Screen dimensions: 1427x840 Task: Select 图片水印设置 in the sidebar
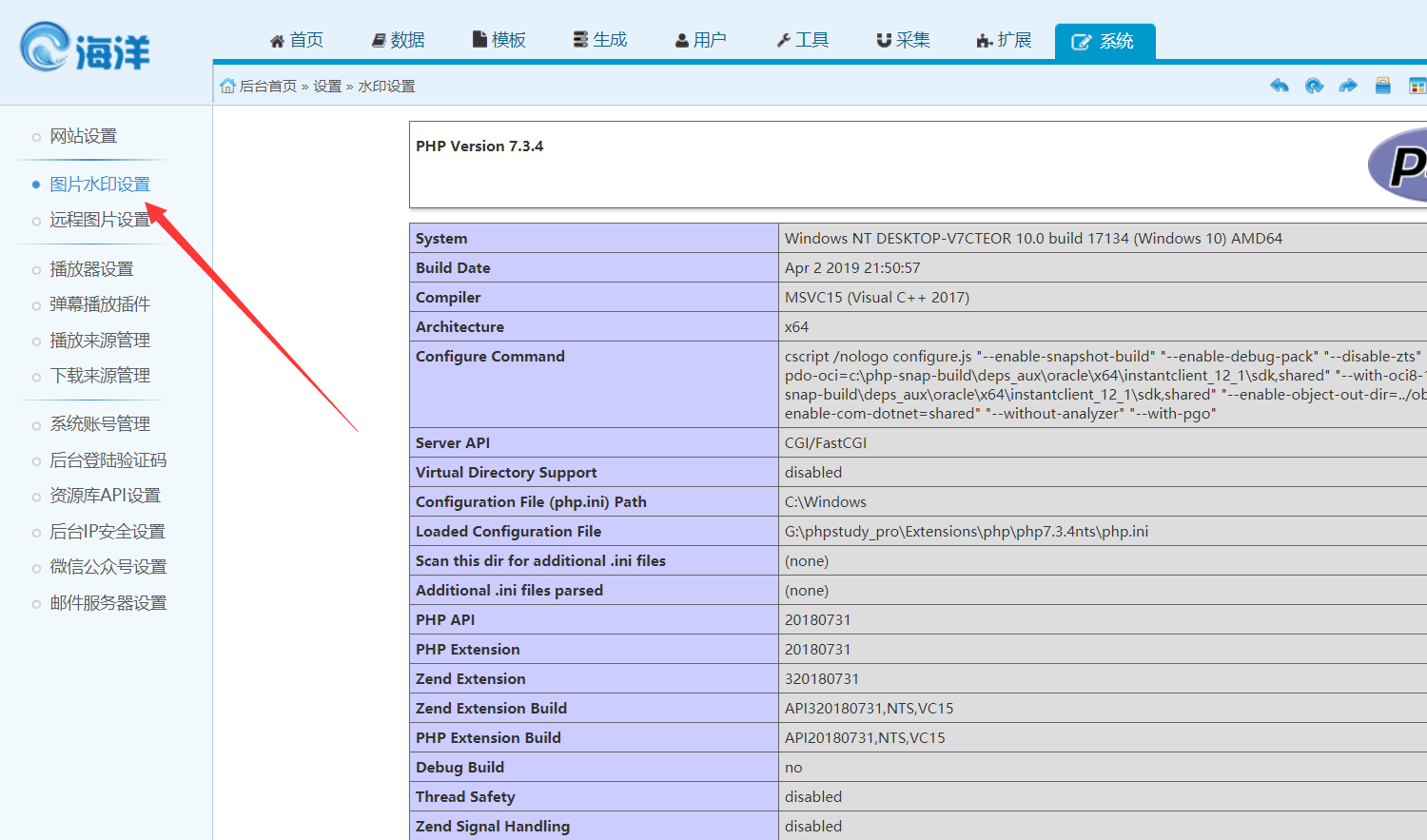coord(99,183)
